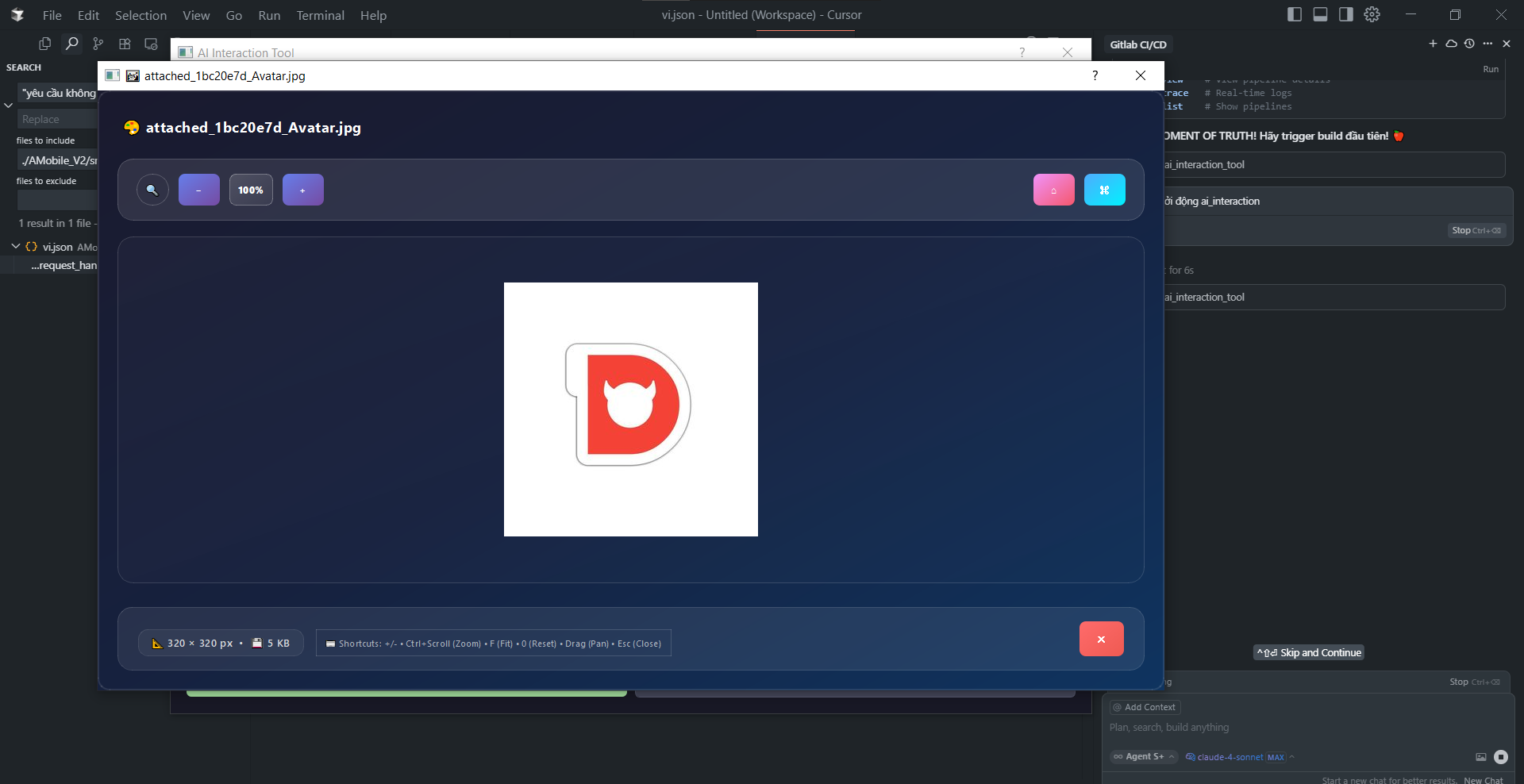Click the search query input field
Image resolution: width=1524 pixels, height=784 pixels.
[x=57, y=93]
